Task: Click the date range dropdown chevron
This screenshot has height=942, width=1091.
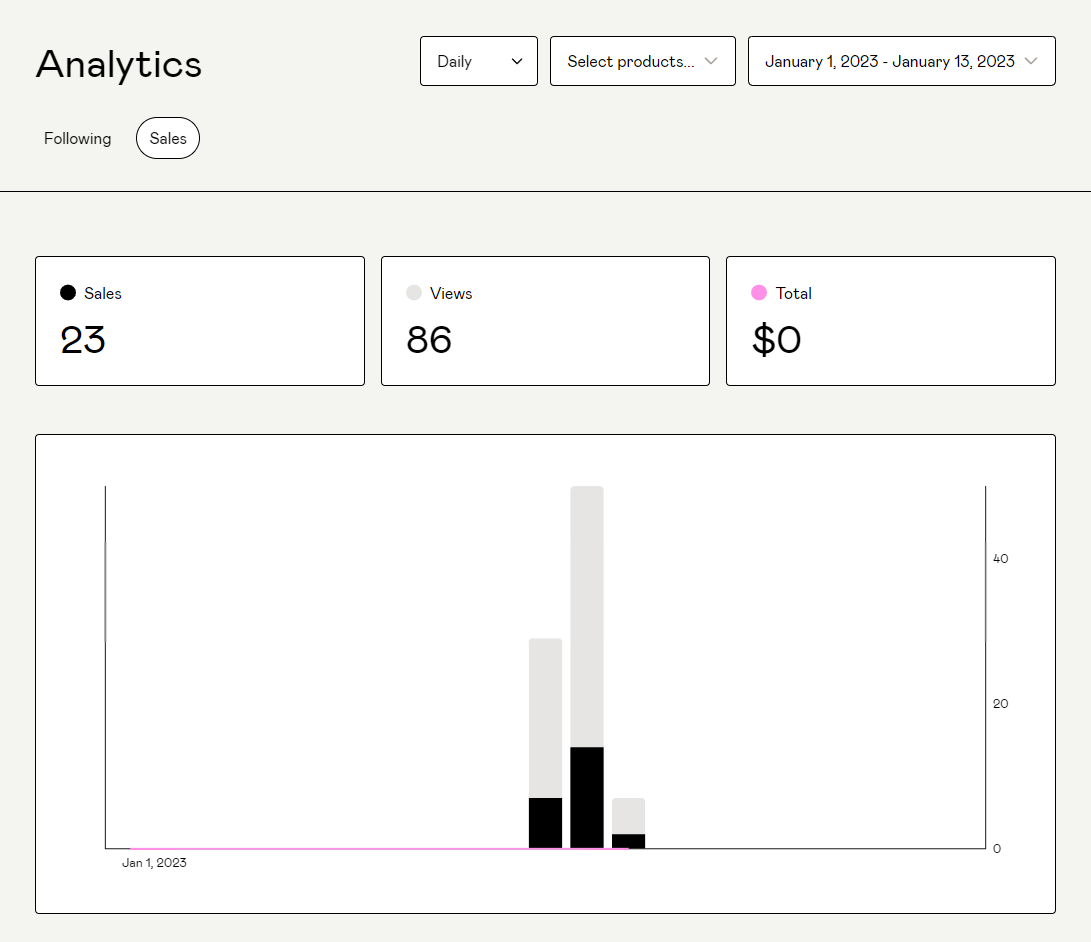Action: 1031,61
